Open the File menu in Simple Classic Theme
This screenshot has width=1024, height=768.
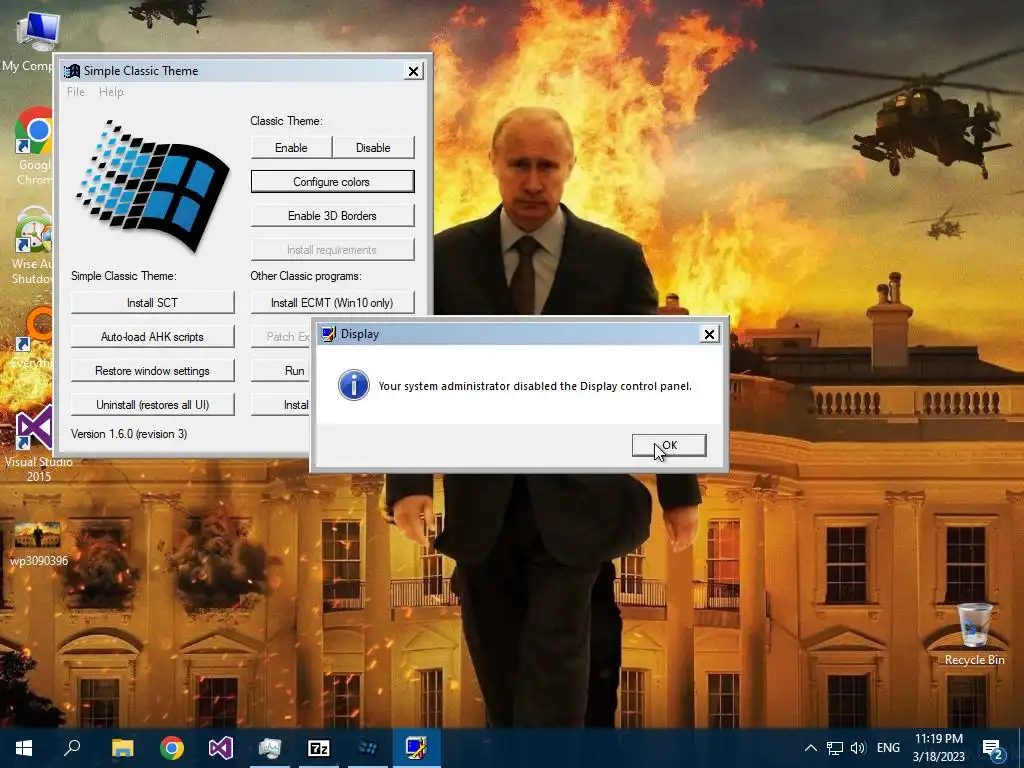tap(76, 92)
